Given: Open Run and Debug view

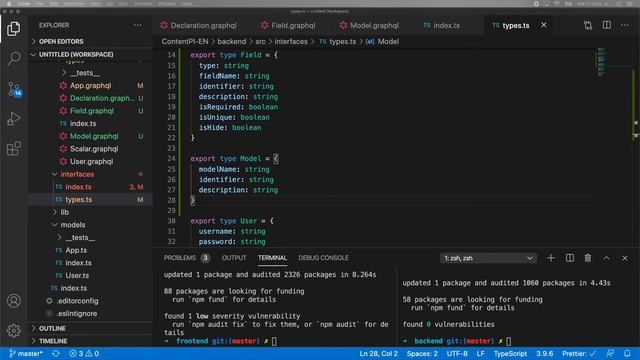Looking at the screenshot, I should tap(13, 119).
